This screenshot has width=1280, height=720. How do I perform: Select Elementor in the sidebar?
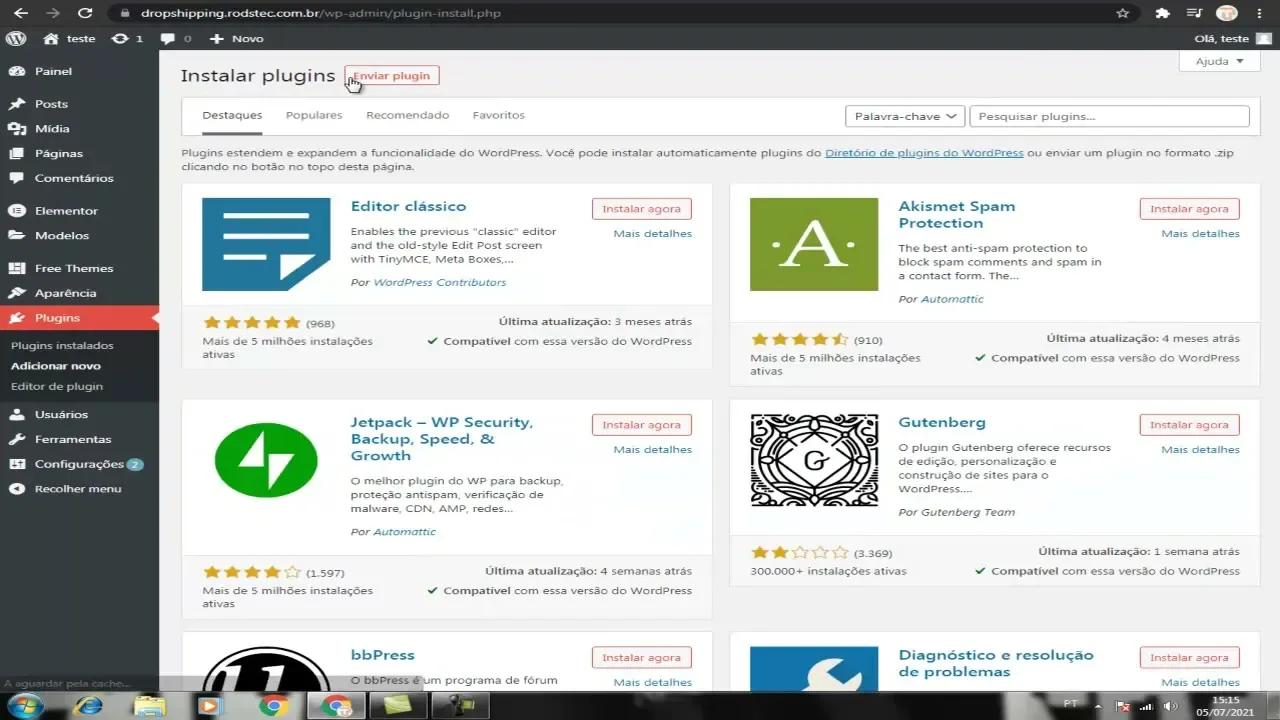[x=65, y=210]
